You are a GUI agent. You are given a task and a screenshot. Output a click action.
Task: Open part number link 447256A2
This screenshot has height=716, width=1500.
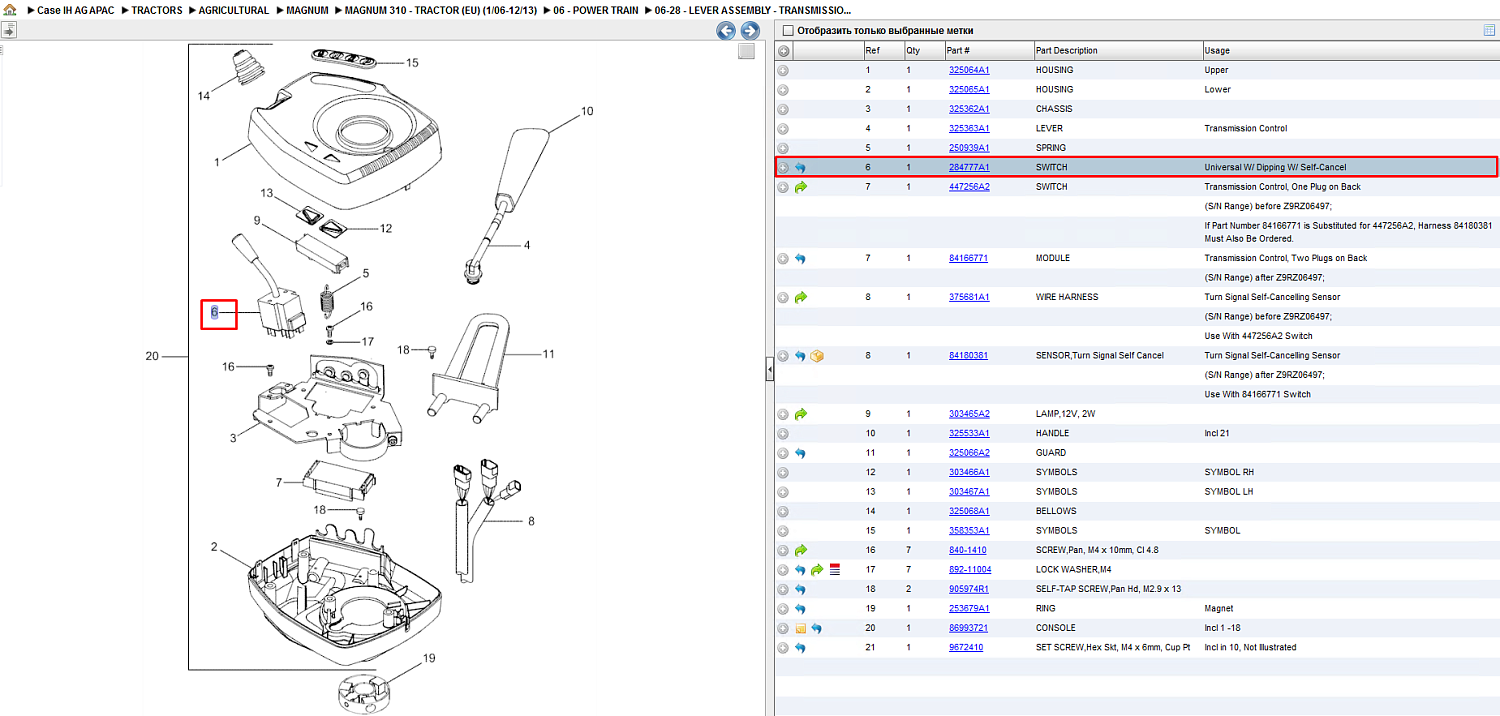[969, 187]
